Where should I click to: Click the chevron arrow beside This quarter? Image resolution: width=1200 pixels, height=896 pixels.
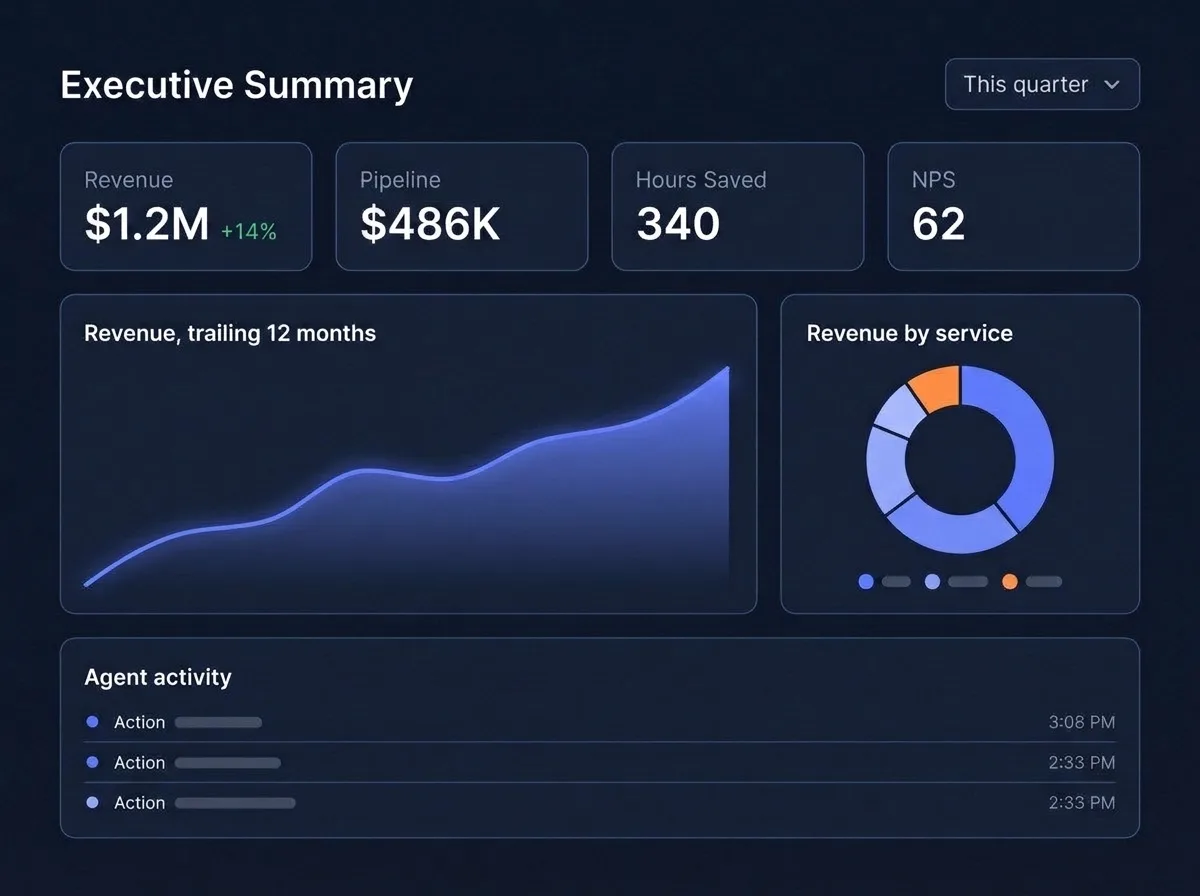(1111, 85)
